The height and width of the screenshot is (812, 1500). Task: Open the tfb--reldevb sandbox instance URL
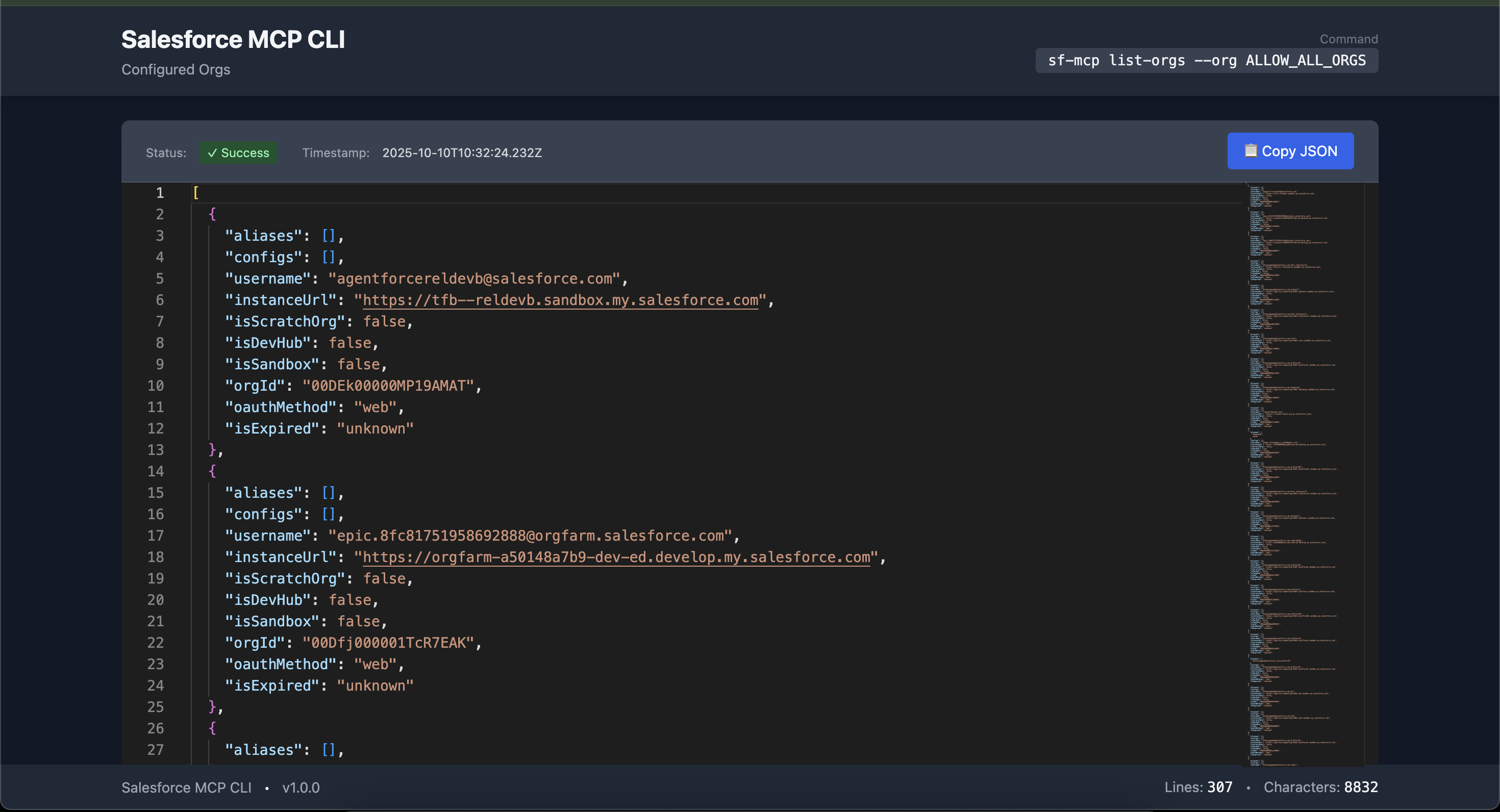click(560, 300)
